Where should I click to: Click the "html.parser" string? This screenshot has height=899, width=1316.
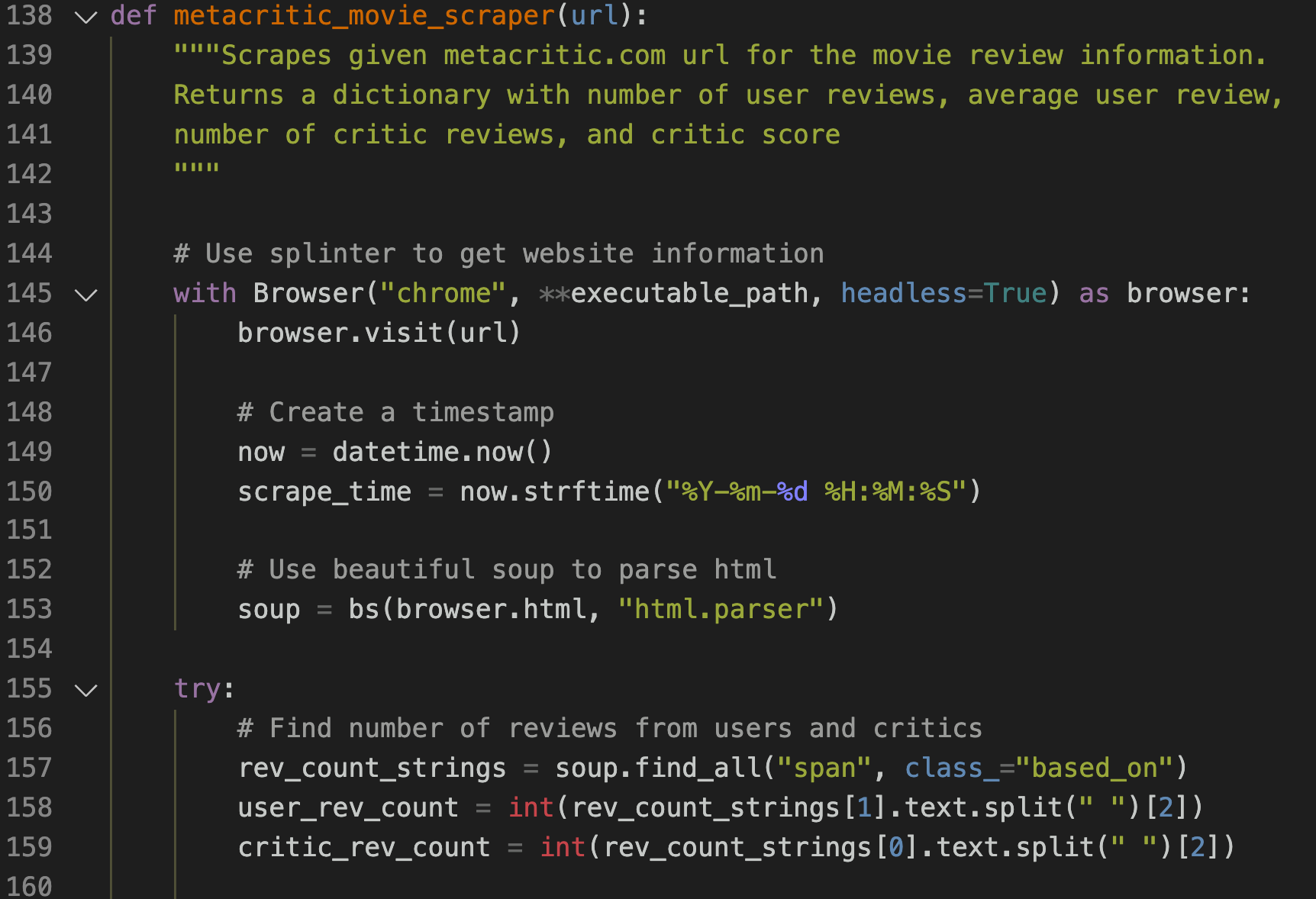[x=721, y=610]
